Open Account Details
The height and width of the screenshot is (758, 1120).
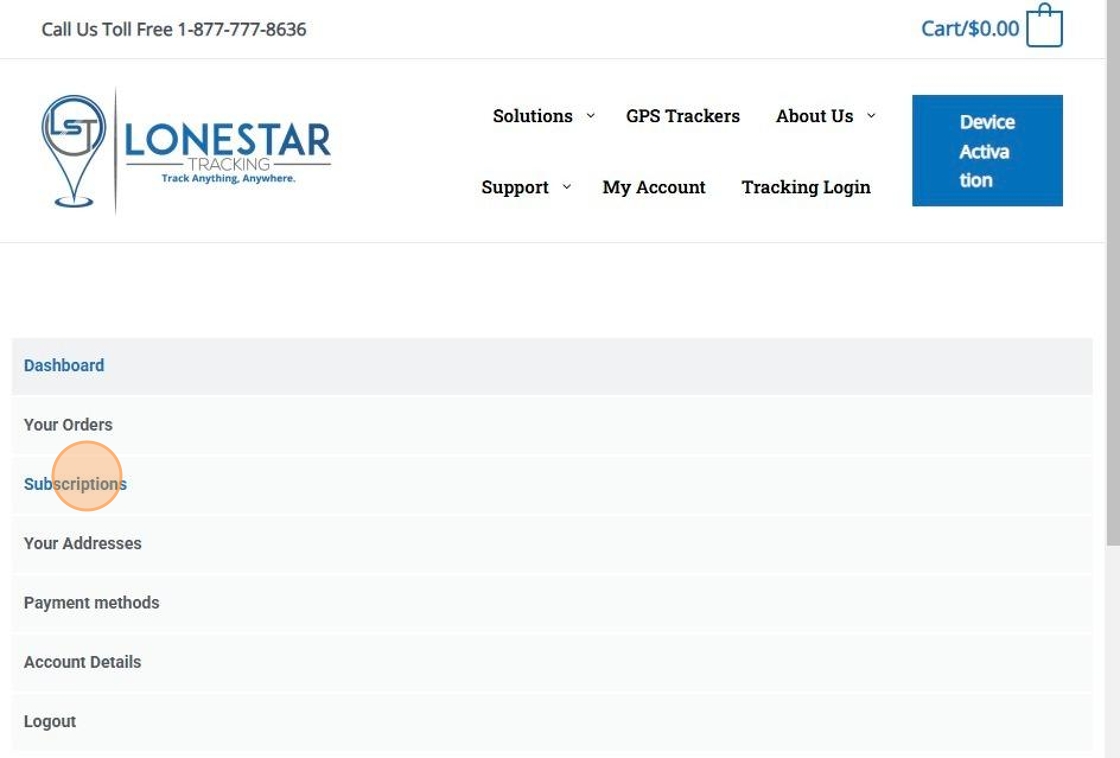tap(552, 662)
